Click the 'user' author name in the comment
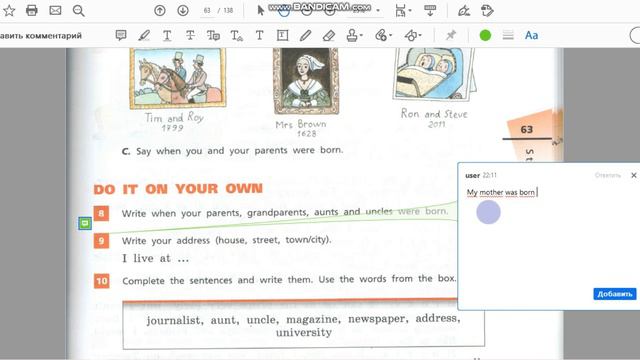This screenshot has height=360, width=640. [472, 176]
